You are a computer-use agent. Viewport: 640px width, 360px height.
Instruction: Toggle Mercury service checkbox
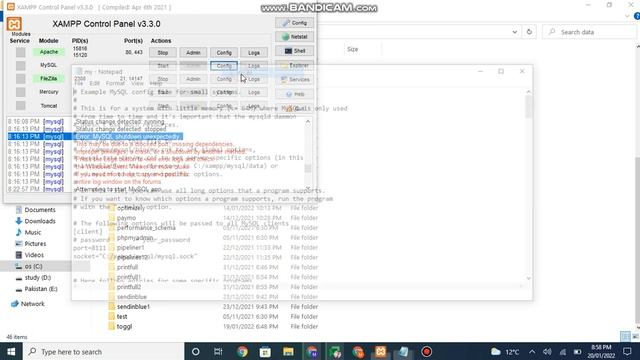(20, 92)
